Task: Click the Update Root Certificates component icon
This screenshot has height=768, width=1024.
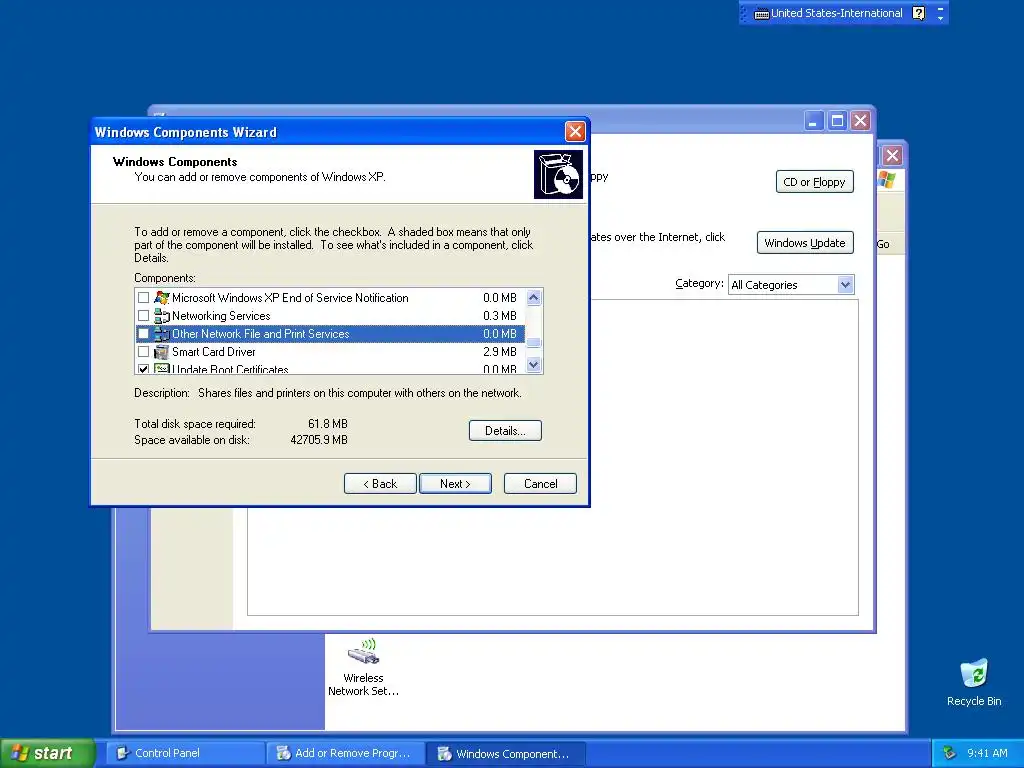Action: click(161, 369)
